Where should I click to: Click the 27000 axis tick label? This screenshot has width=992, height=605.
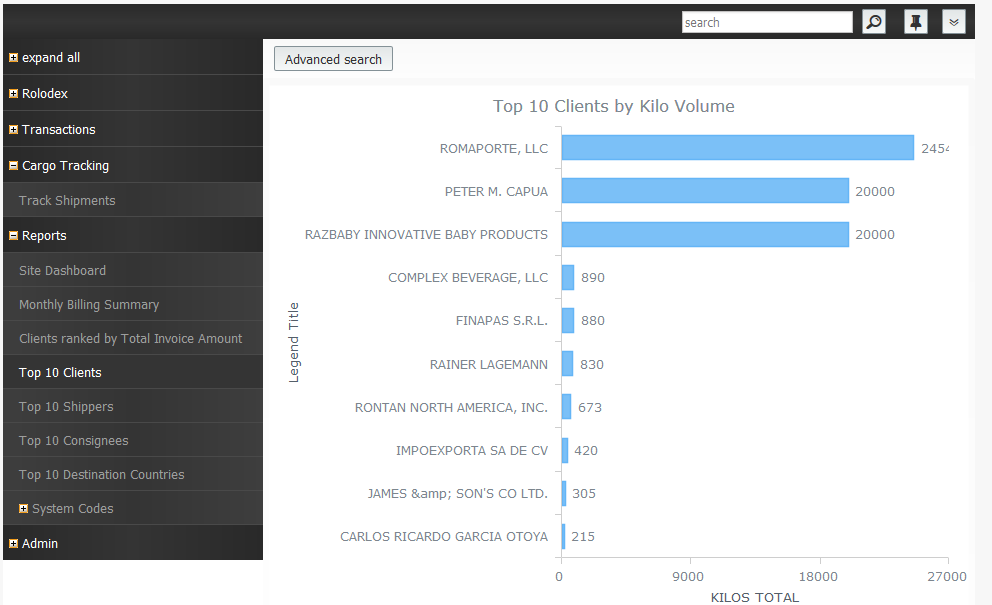coord(947,577)
